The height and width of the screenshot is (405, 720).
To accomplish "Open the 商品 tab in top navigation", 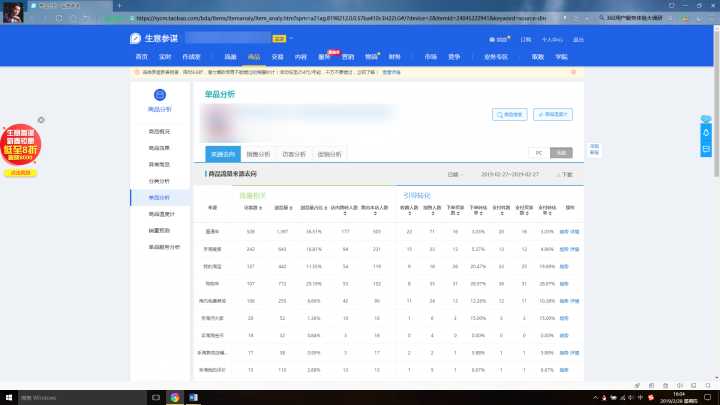I will [x=253, y=58].
